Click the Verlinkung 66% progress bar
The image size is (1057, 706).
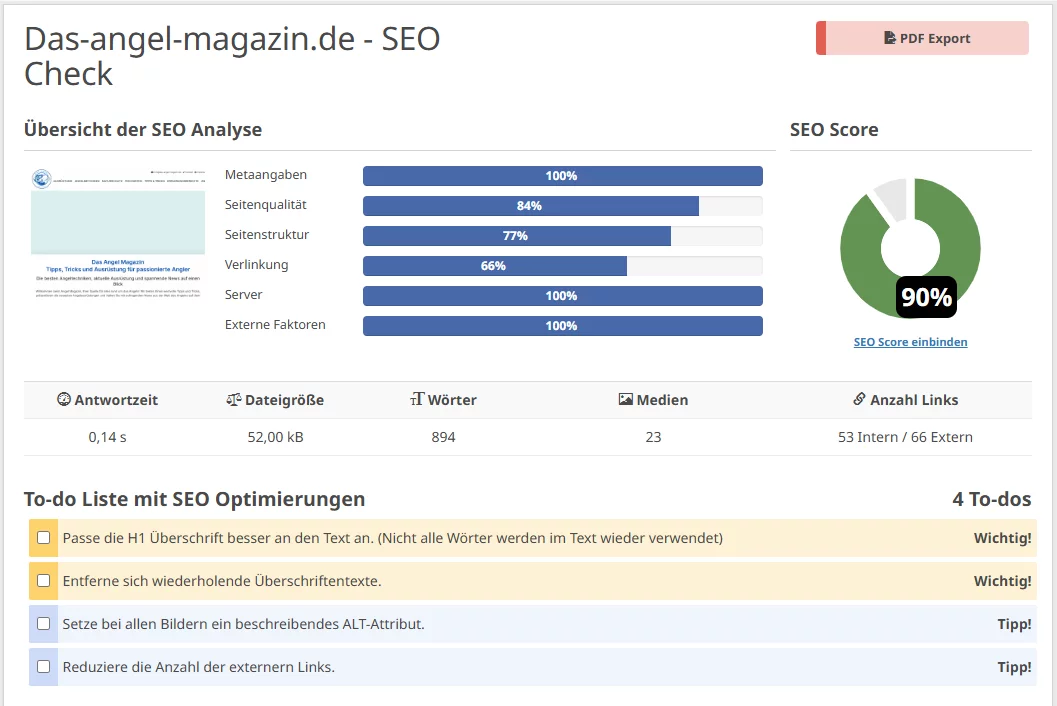point(563,266)
